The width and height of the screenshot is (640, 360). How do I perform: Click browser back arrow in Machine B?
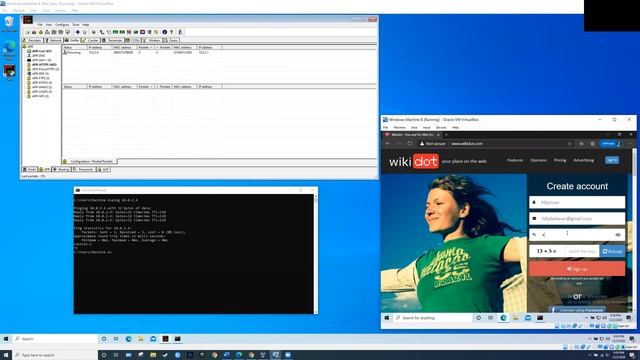388,144
